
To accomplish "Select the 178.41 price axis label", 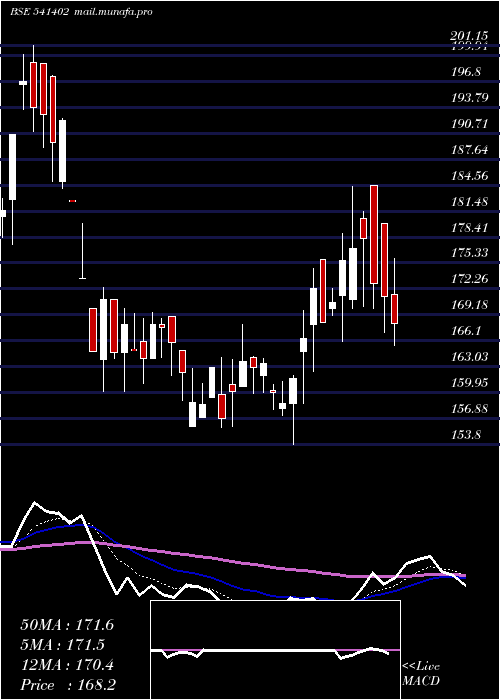I will coord(470,228).
